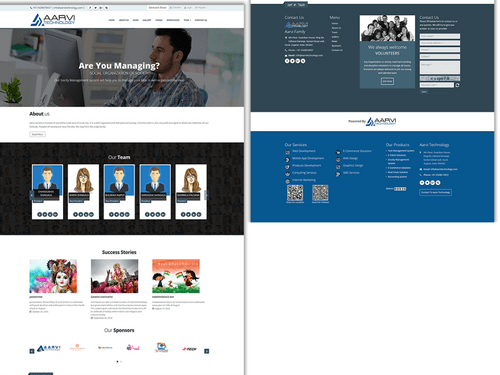Focus the Subject field in contact form
500x375 pixels.
click(x=440, y=56)
